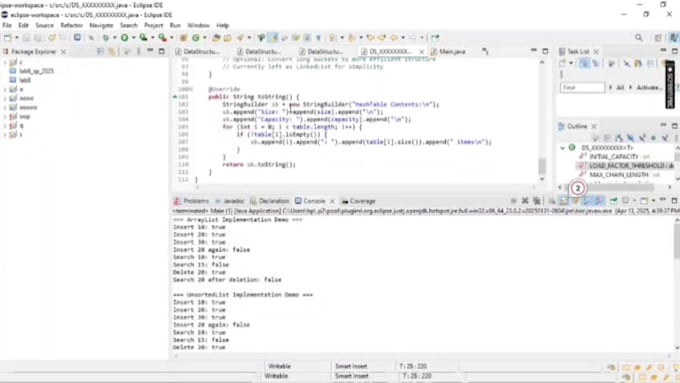Click the Pin Console icon

pyautogui.click(x=614, y=201)
